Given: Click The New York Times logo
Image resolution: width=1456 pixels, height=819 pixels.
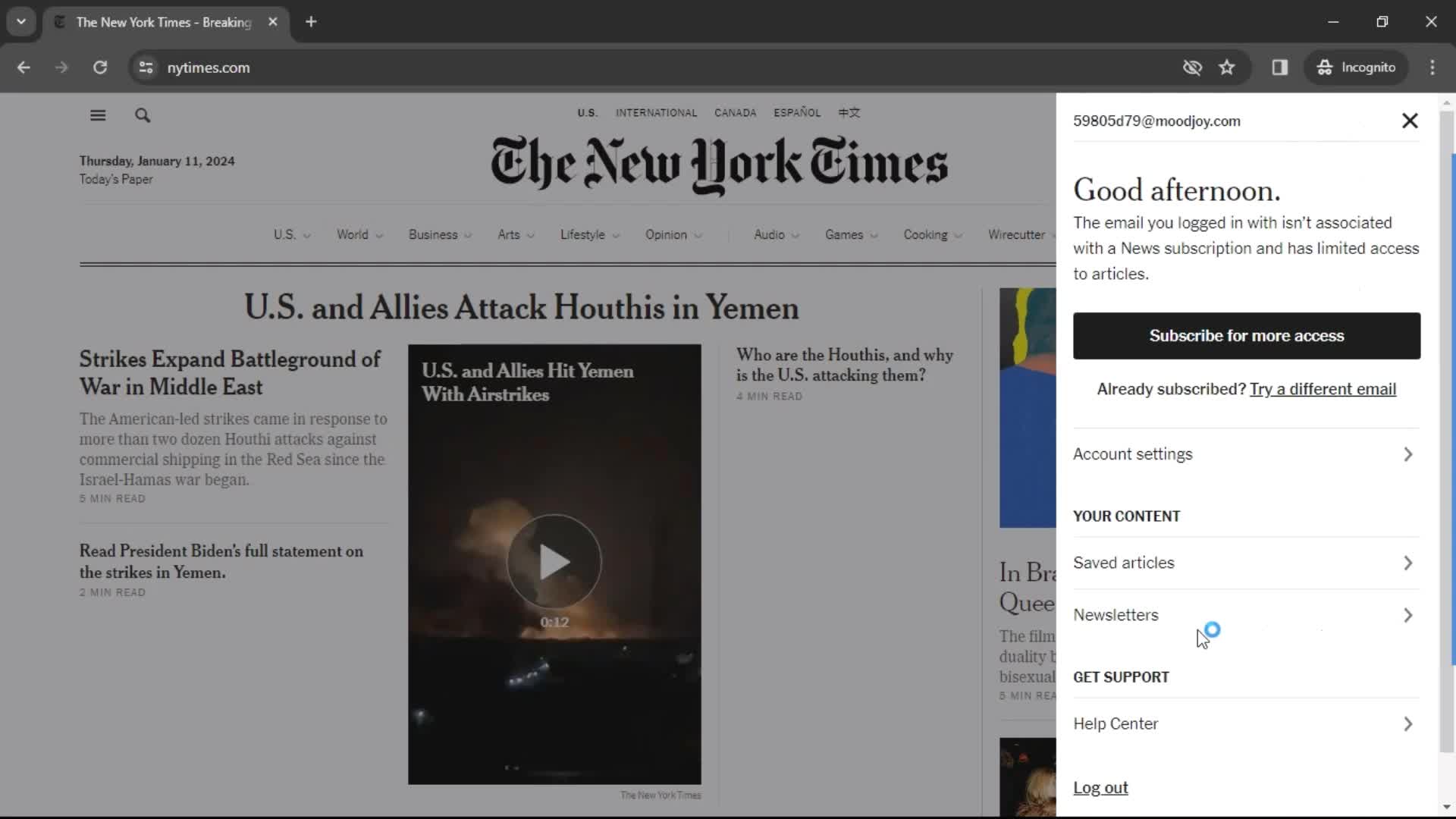Looking at the screenshot, I should coord(719,165).
